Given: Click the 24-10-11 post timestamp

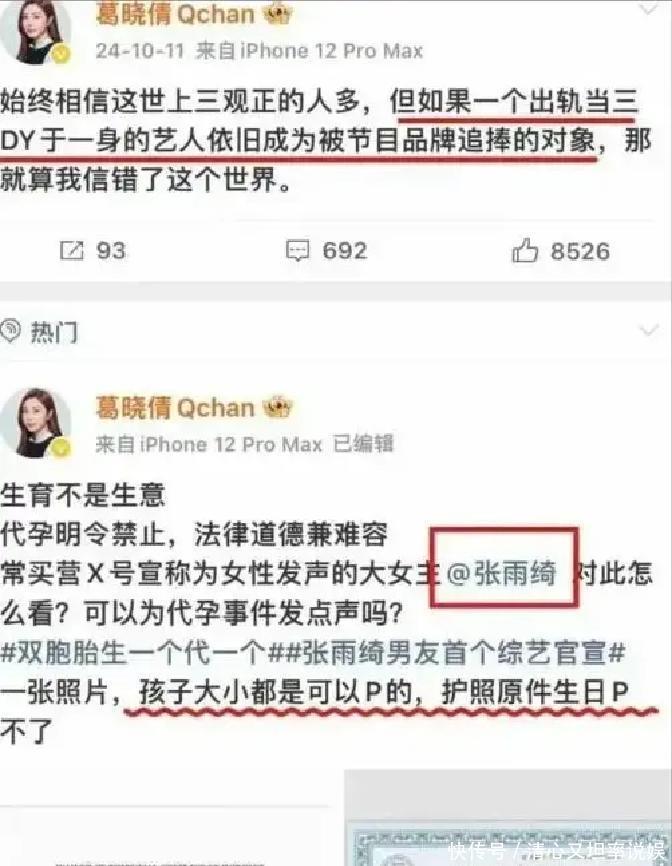Looking at the screenshot, I should click(139, 51).
